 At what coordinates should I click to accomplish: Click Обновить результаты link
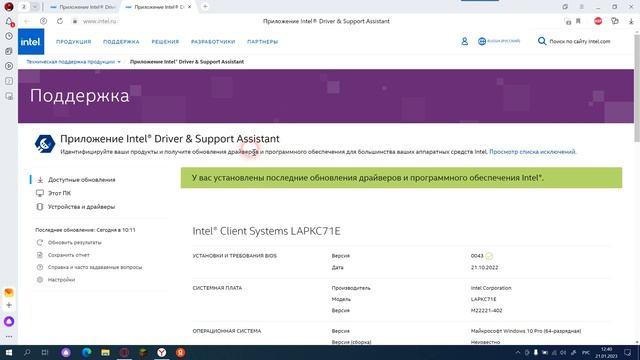pos(75,242)
